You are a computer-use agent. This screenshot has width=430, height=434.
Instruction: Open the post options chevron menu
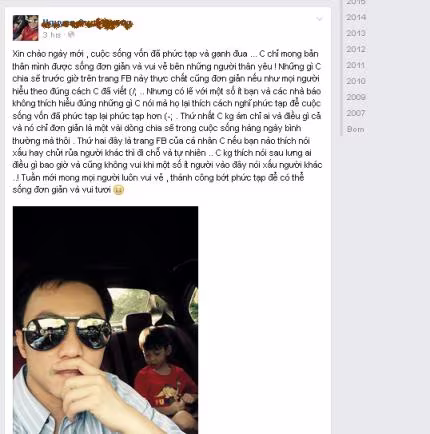319,19
